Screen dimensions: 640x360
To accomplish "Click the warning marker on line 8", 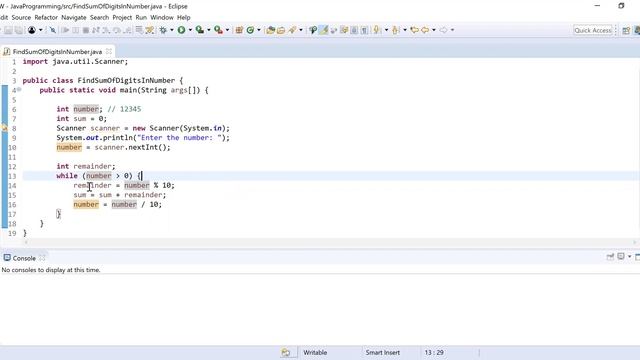I will click(4, 128).
